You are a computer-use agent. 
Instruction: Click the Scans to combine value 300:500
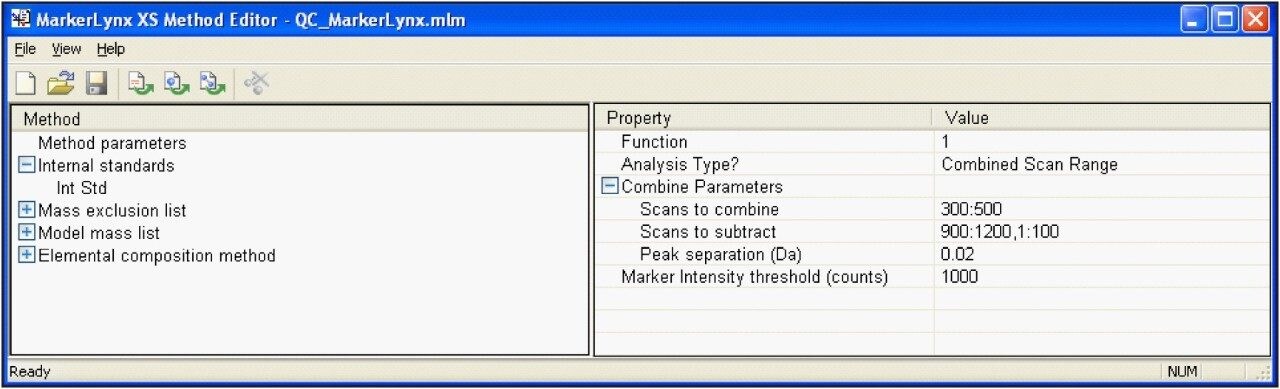(971, 209)
